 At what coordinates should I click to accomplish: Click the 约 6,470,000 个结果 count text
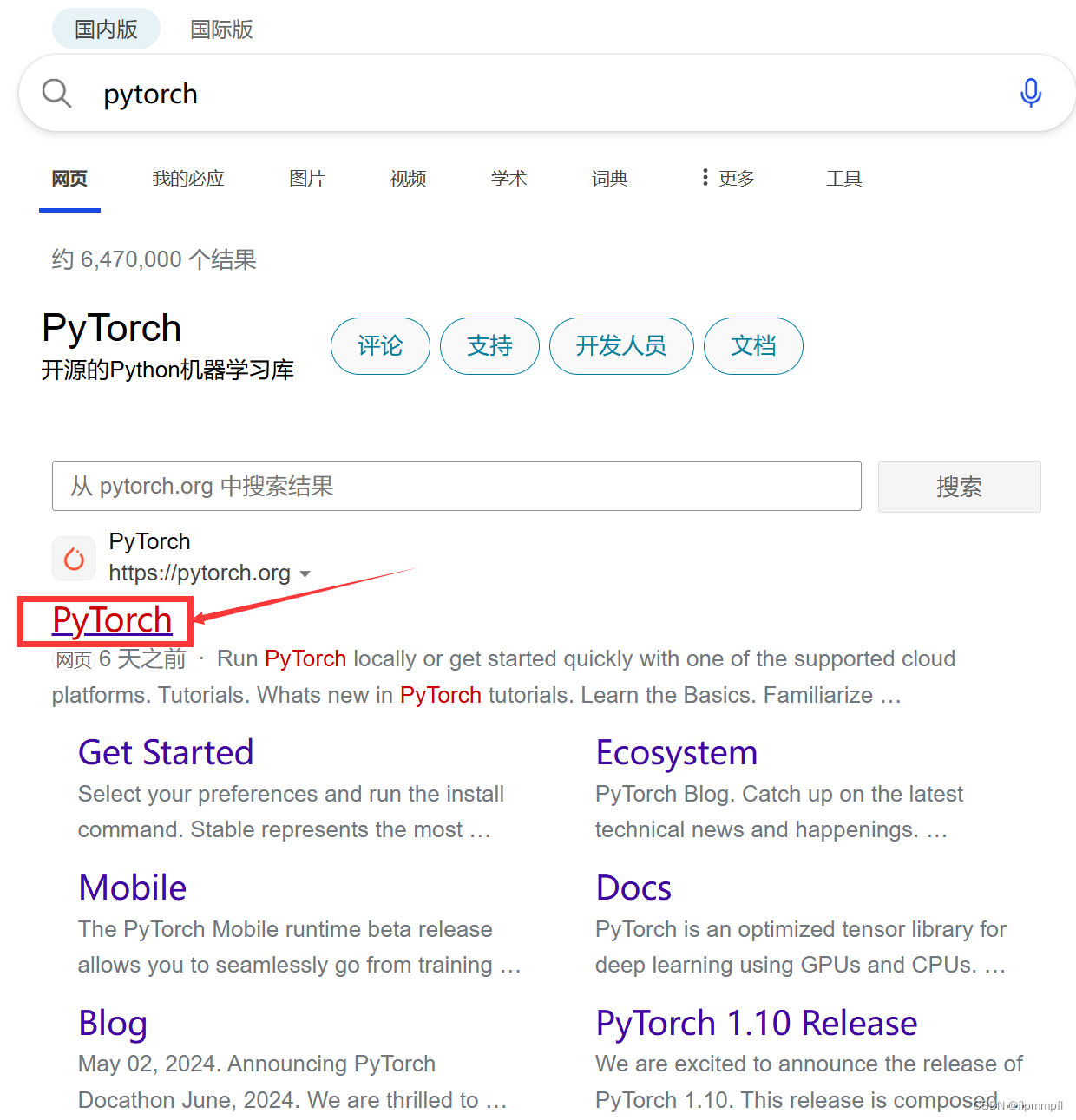(154, 259)
